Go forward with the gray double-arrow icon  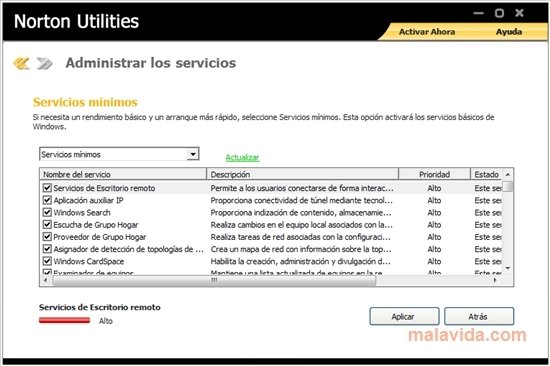point(45,63)
